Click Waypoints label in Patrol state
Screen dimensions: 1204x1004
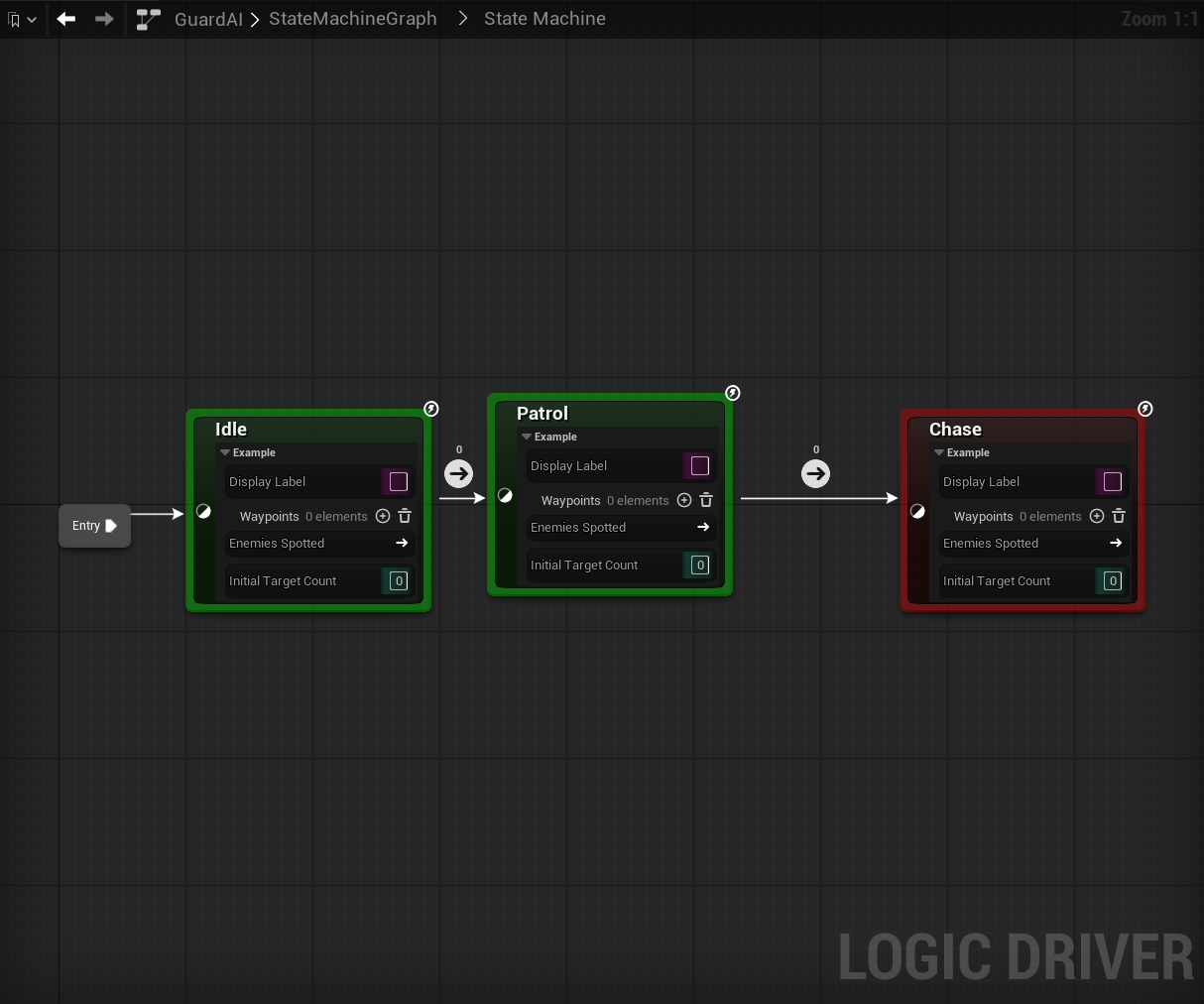point(571,501)
